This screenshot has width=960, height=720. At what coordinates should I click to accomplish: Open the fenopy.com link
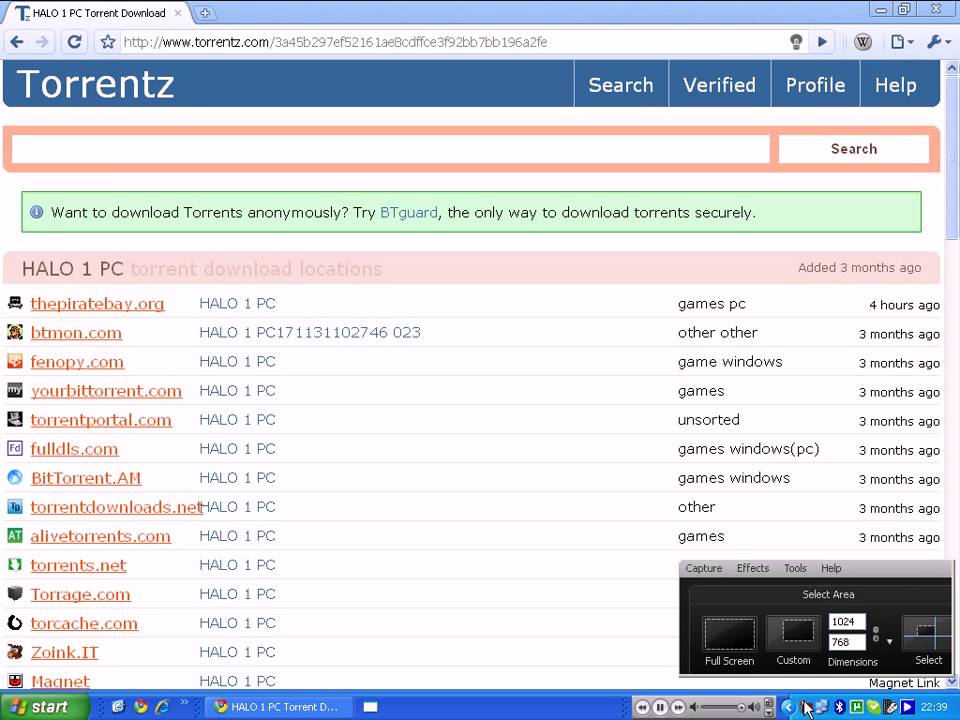pos(77,362)
